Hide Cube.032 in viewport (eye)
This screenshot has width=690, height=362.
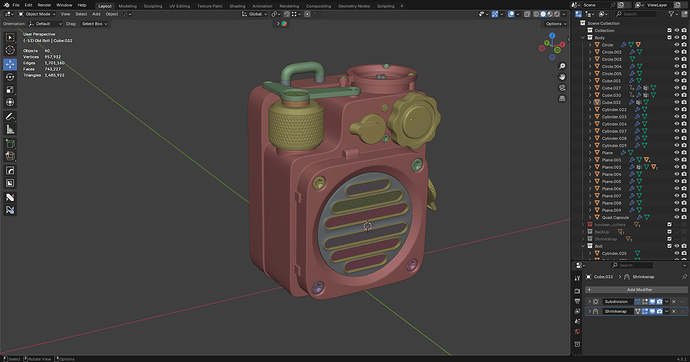(677, 102)
